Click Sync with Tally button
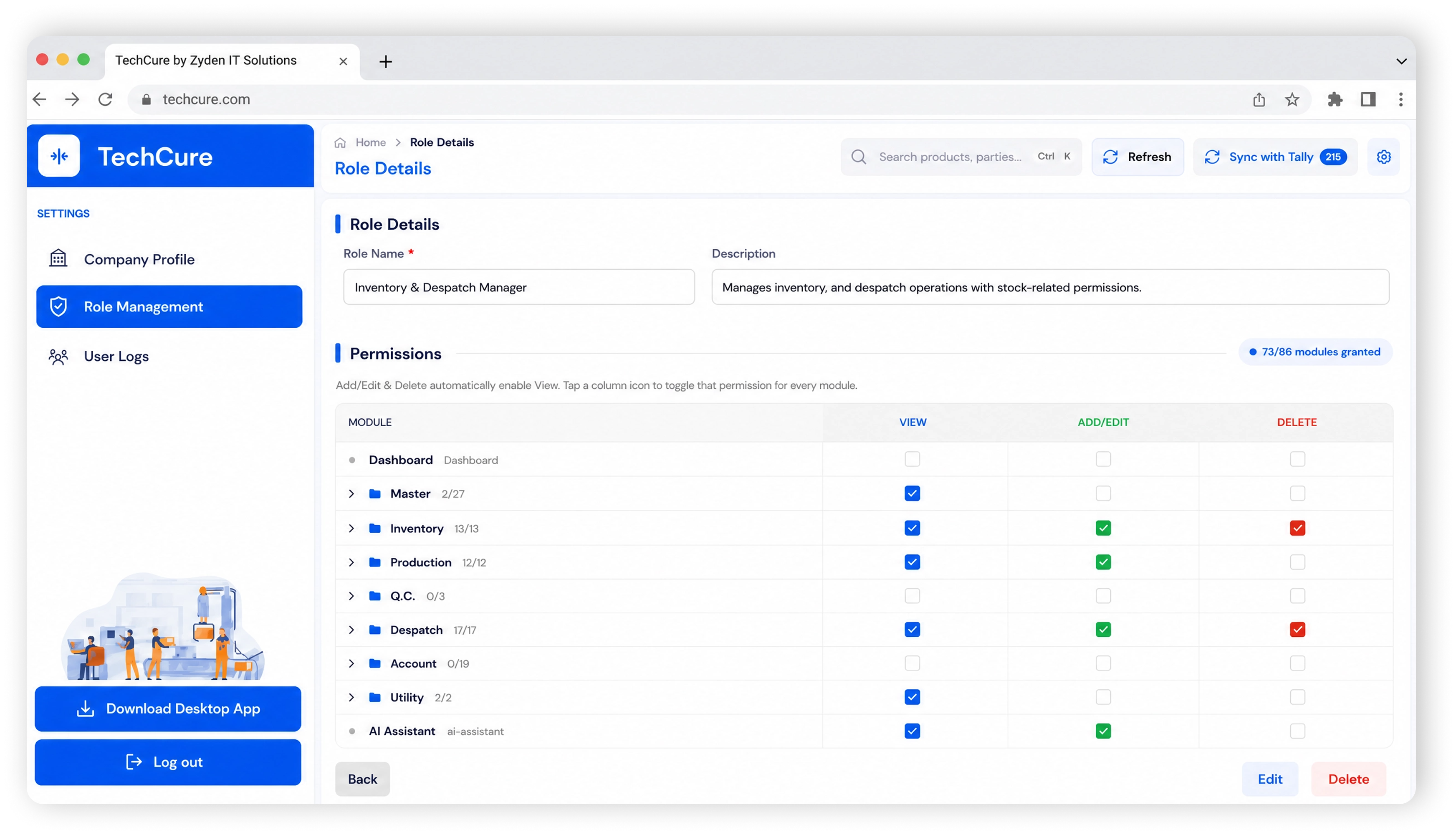This screenshot has width=1456, height=835. pyautogui.click(x=1275, y=157)
